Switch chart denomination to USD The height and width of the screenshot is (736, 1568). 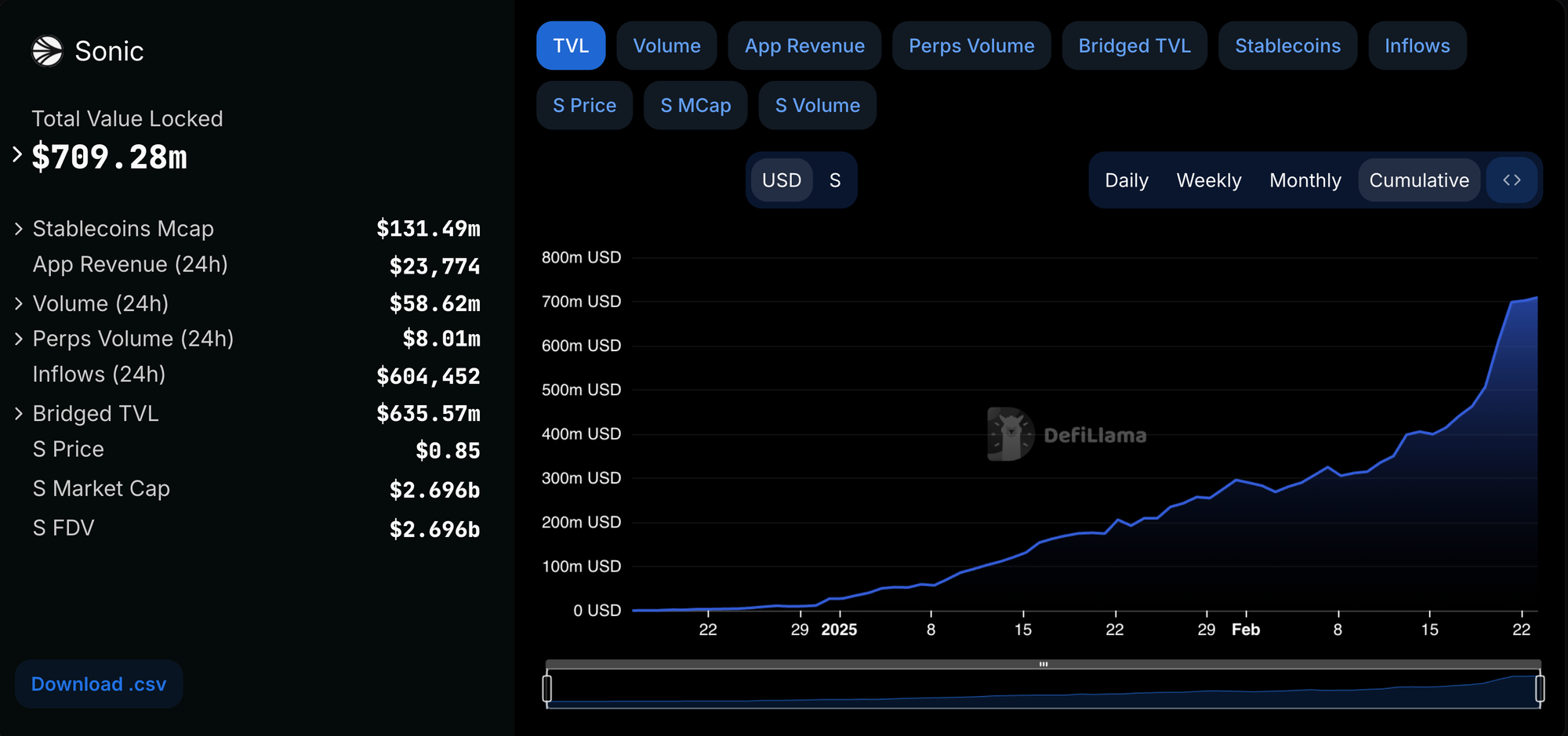tap(782, 180)
